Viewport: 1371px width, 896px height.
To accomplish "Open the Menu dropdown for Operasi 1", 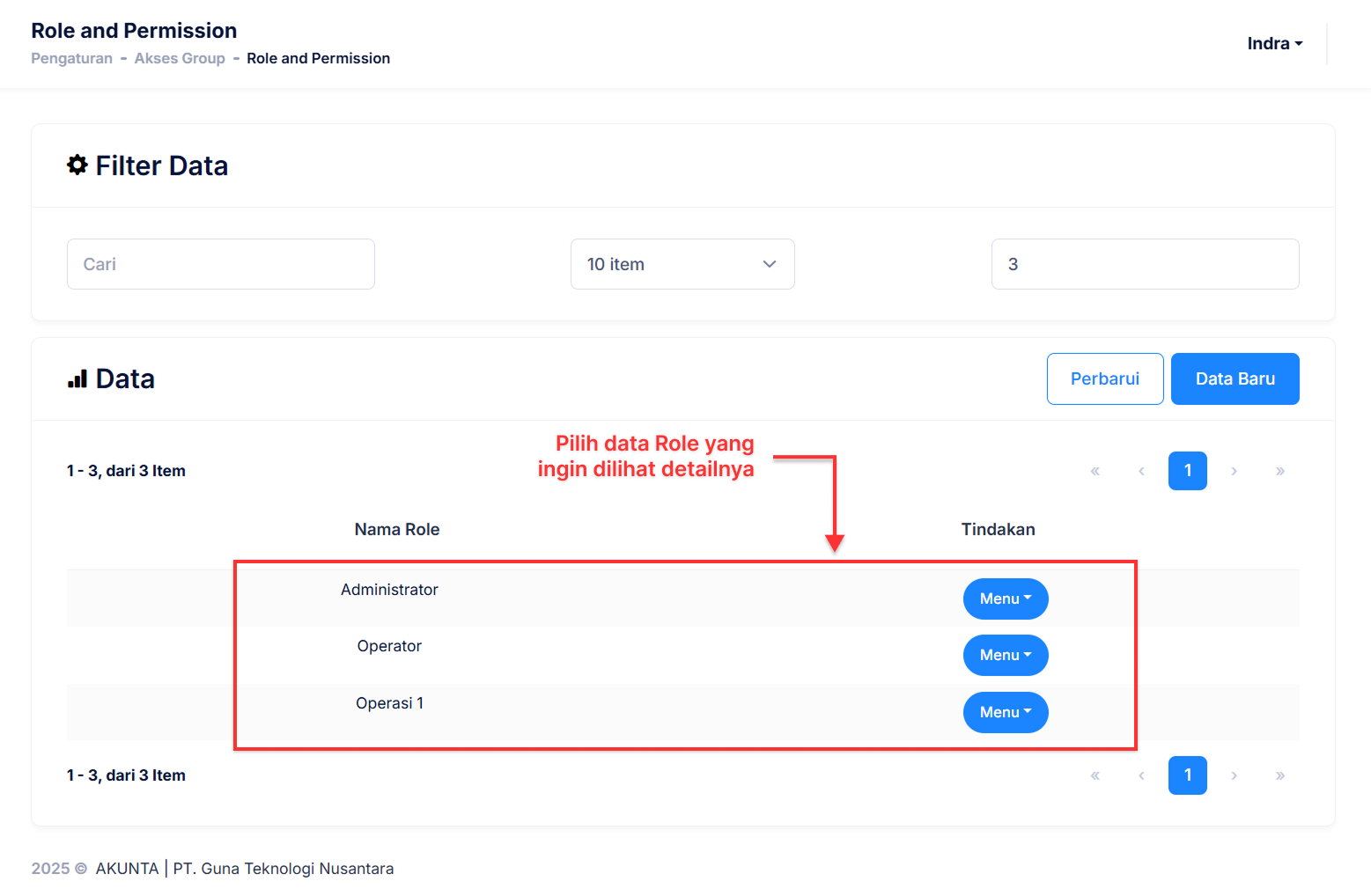I will pos(1005,712).
